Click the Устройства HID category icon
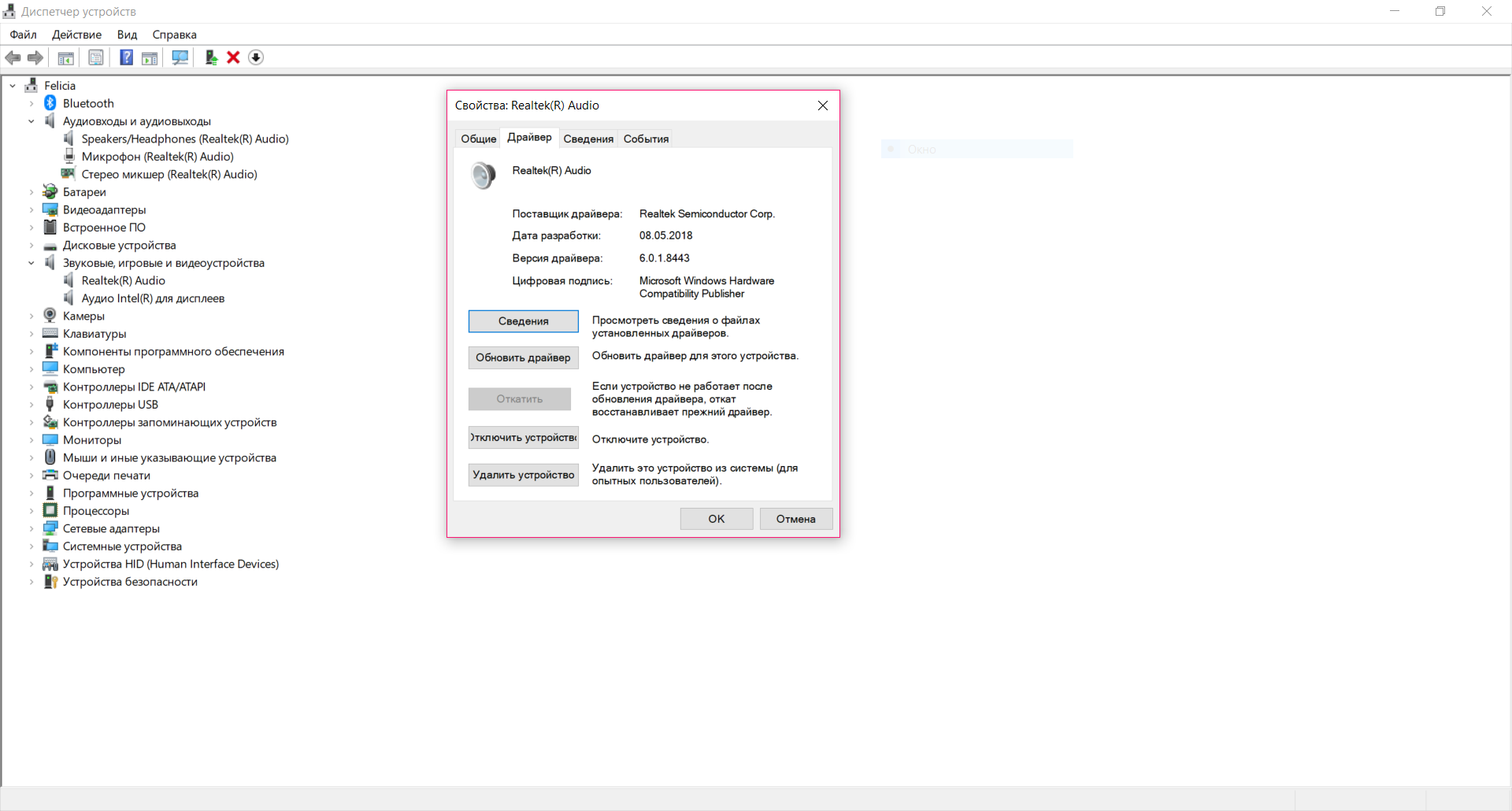1512x811 pixels. click(50, 564)
